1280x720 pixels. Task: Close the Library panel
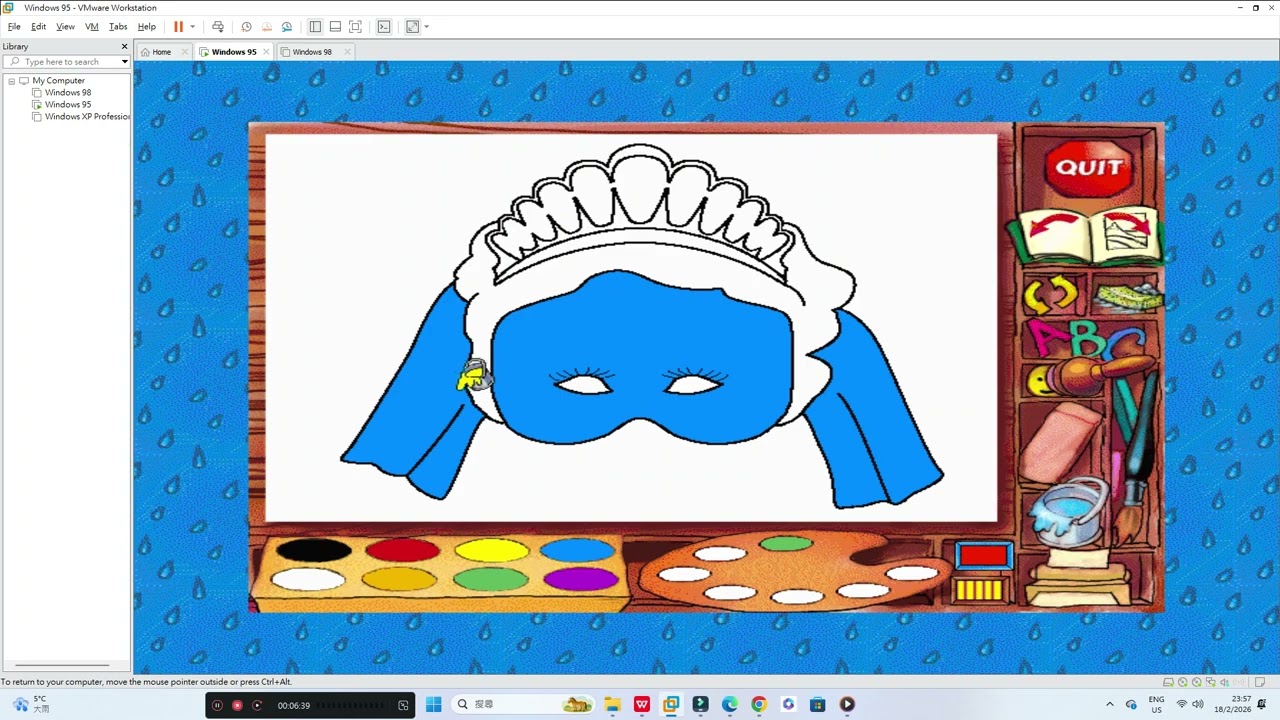124,46
